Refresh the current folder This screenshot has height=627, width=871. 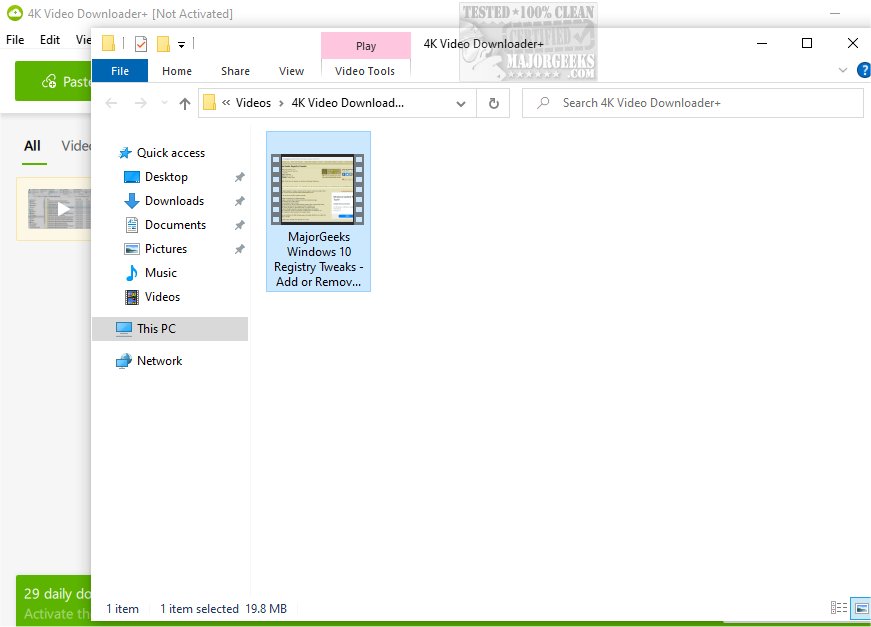[x=493, y=103]
